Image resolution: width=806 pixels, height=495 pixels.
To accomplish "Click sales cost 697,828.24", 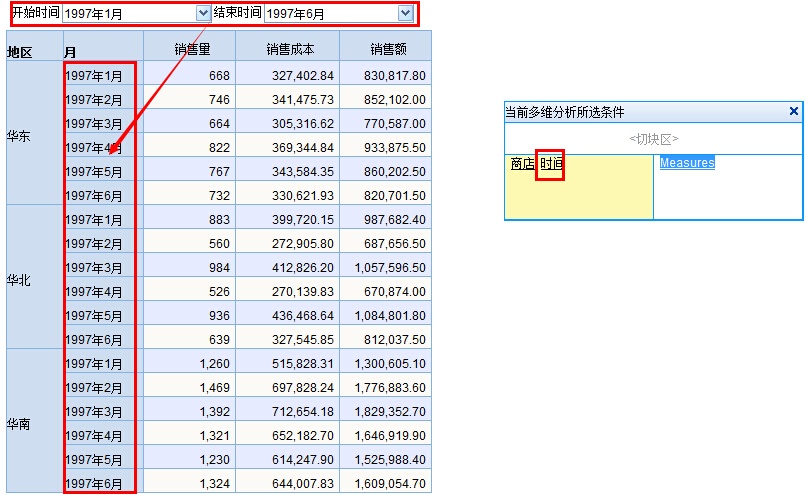I will (x=303, y=388).
